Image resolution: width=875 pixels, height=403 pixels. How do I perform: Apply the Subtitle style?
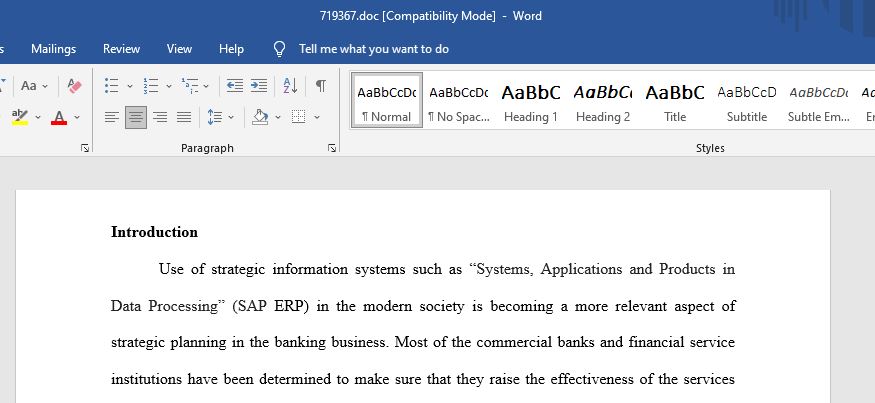tap(747, 100)
